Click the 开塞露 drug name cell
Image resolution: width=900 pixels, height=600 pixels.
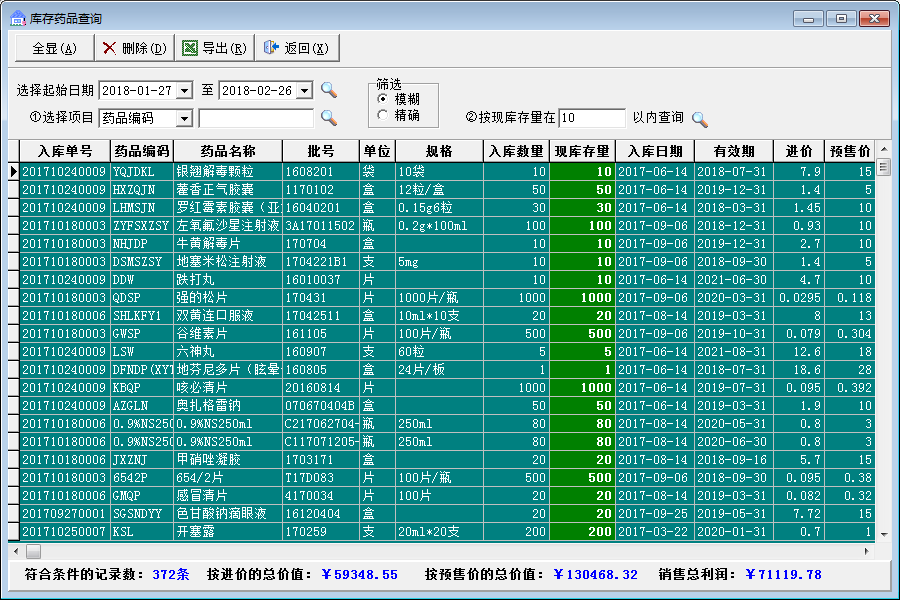tap(228, 532)
